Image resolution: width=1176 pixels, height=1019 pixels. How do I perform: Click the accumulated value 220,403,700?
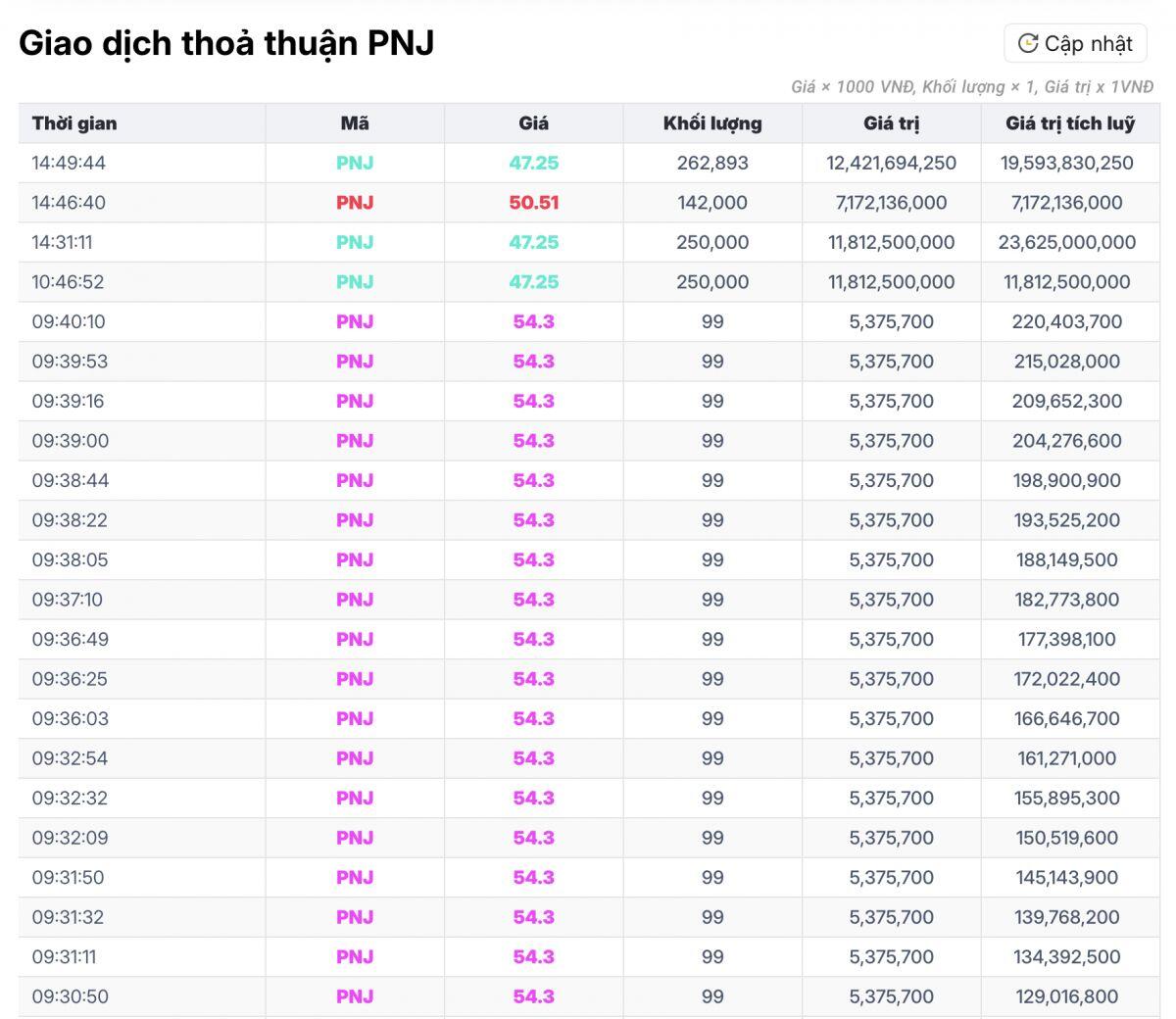point(1067,321)
